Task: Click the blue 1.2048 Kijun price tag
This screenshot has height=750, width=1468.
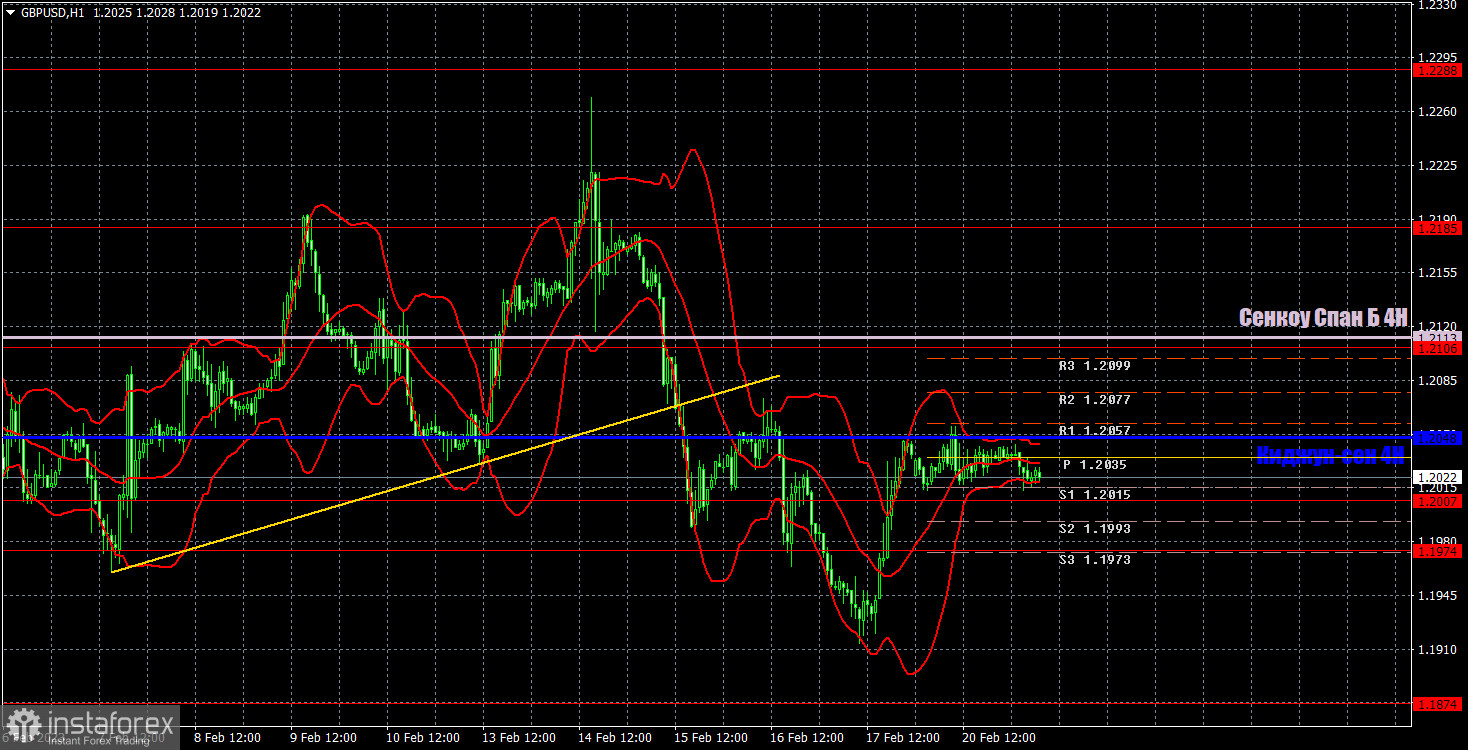Action: click(x=1438, y=438)
